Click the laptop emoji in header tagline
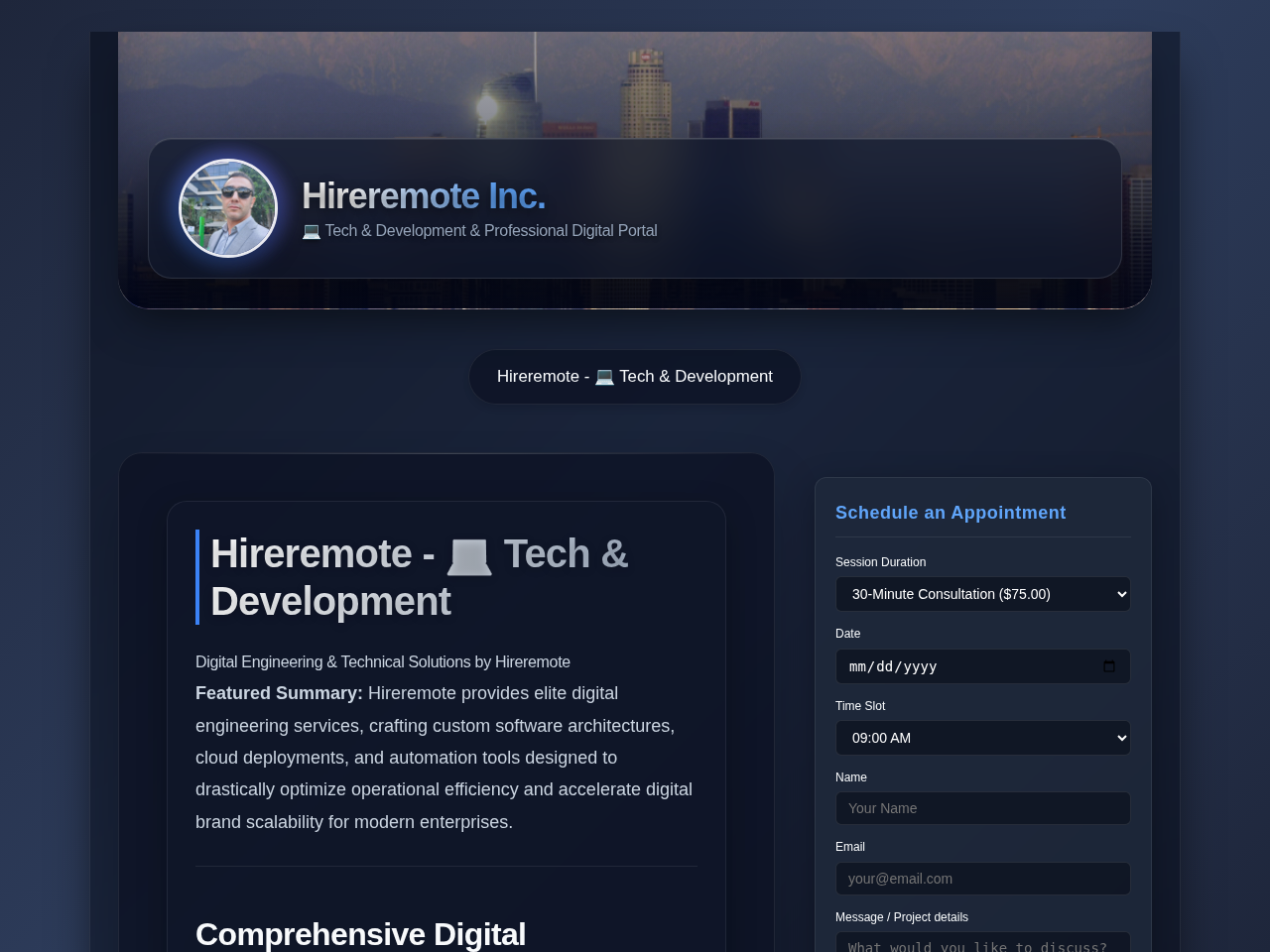The image size is (1270, 952). 312,231
